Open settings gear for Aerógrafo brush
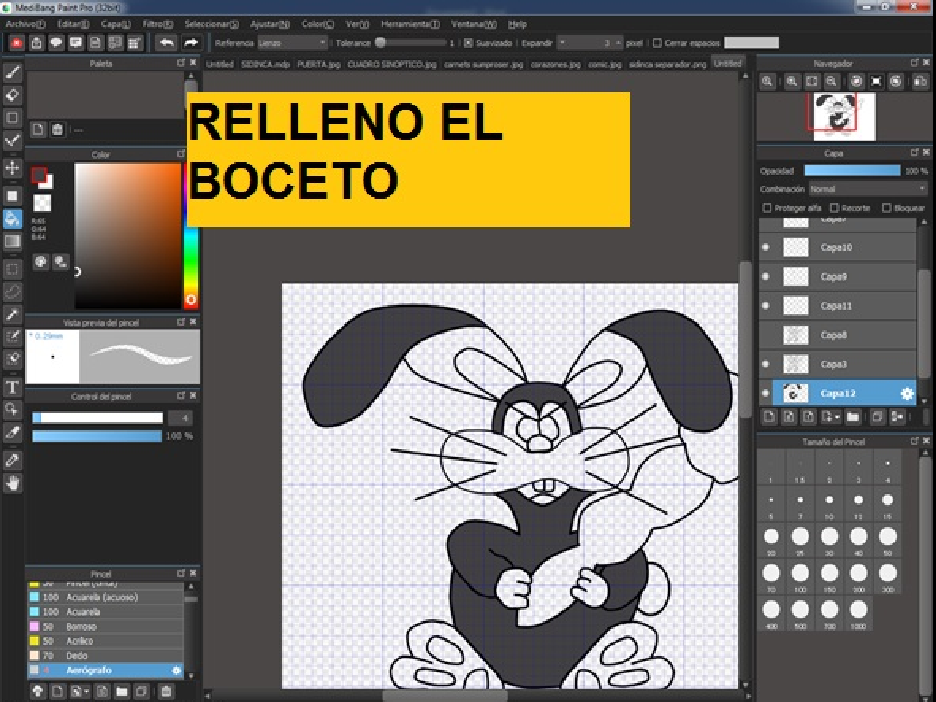Screen dimensions: 936x702 (x=176, y=670)
